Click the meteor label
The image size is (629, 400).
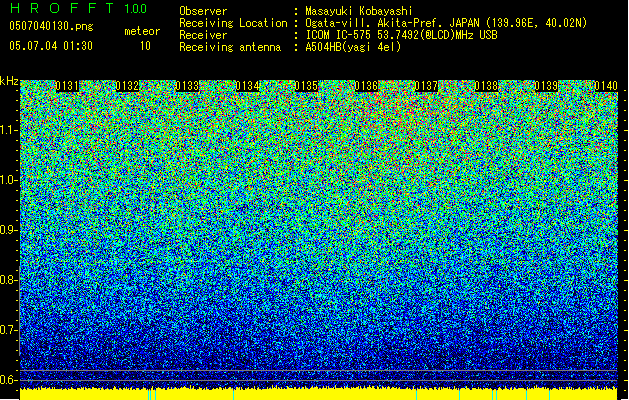coord(142,31)
